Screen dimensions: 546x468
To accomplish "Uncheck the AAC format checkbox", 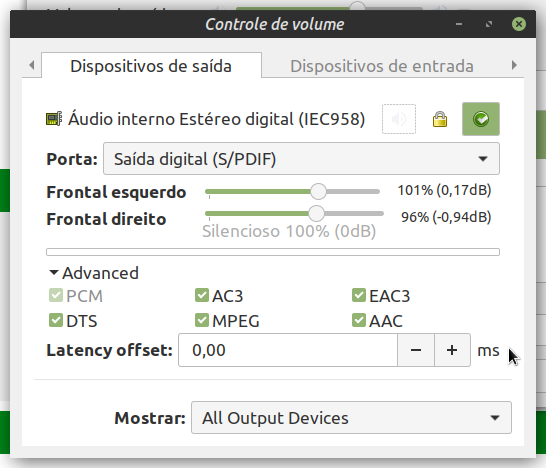I will (359, 320).
